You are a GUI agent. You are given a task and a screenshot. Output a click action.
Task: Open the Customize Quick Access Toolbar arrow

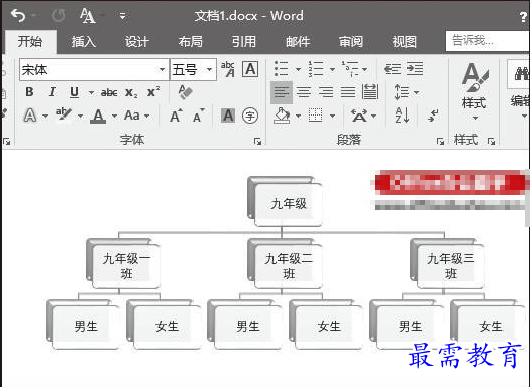pos(122,16)
